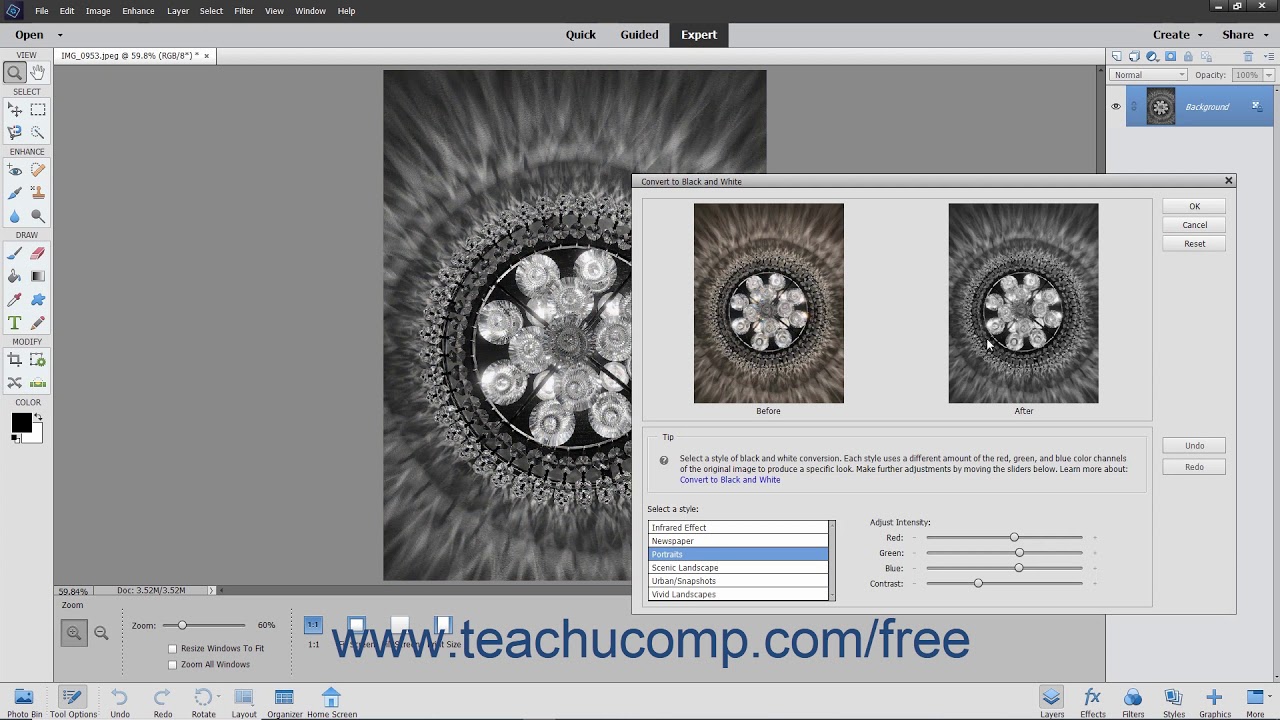Select the Zoom In mode button
The image size is (1280, 720).
coord(74,632)
